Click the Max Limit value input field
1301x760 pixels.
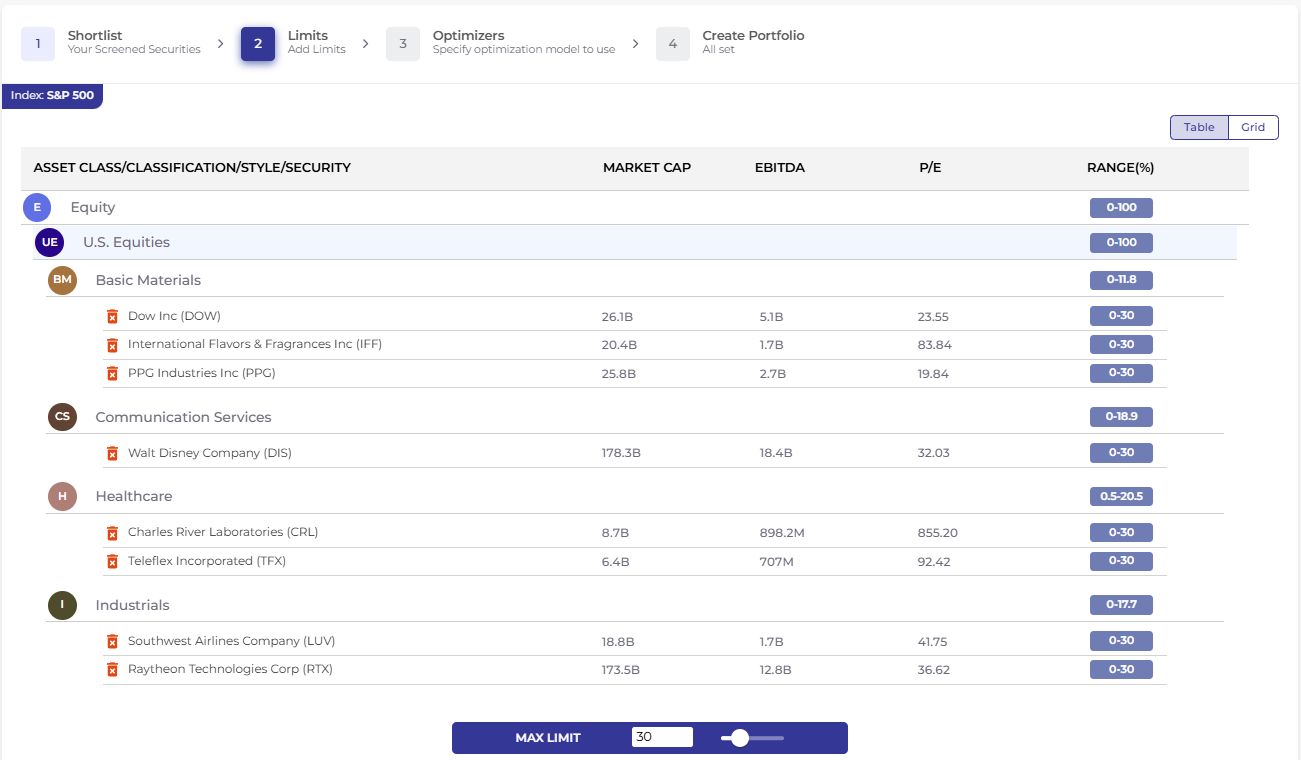pyautogui.click(x=662, y=737)
